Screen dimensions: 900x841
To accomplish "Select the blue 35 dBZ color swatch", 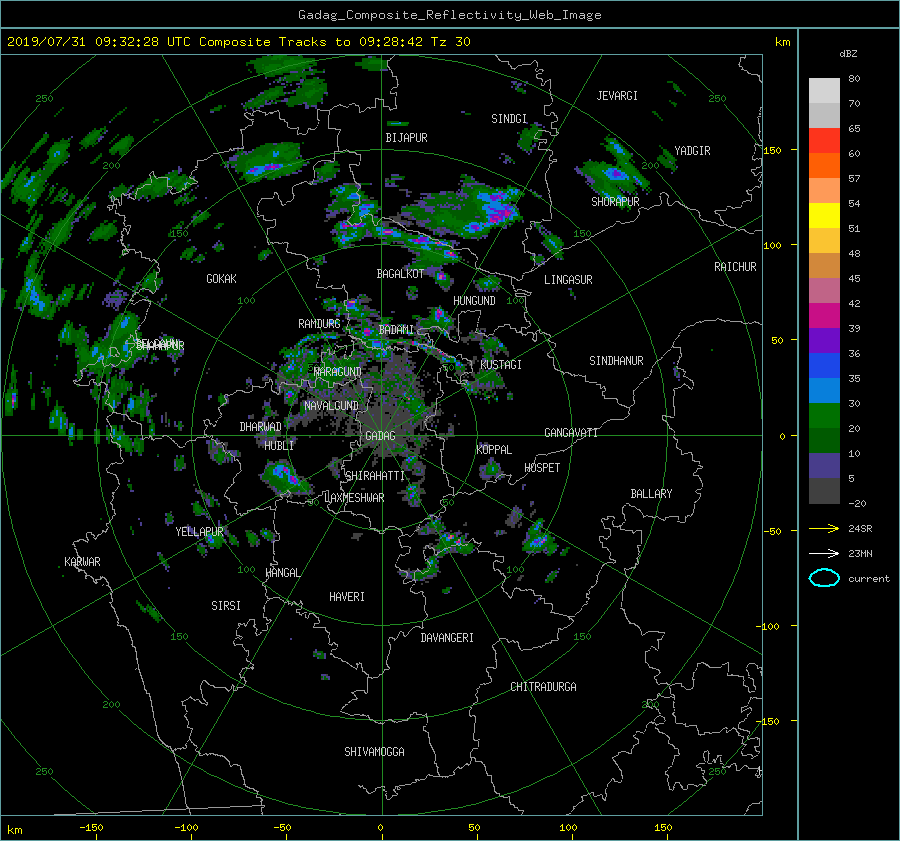I will (x=824, y=365).
